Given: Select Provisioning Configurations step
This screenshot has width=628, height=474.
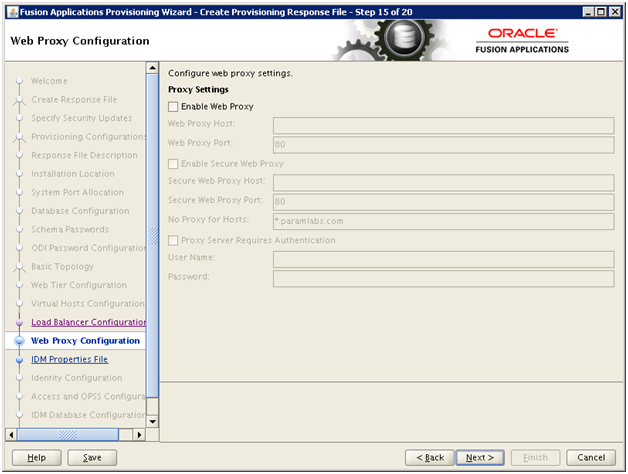Looking at the screenshot, I should tap(89, 137).
